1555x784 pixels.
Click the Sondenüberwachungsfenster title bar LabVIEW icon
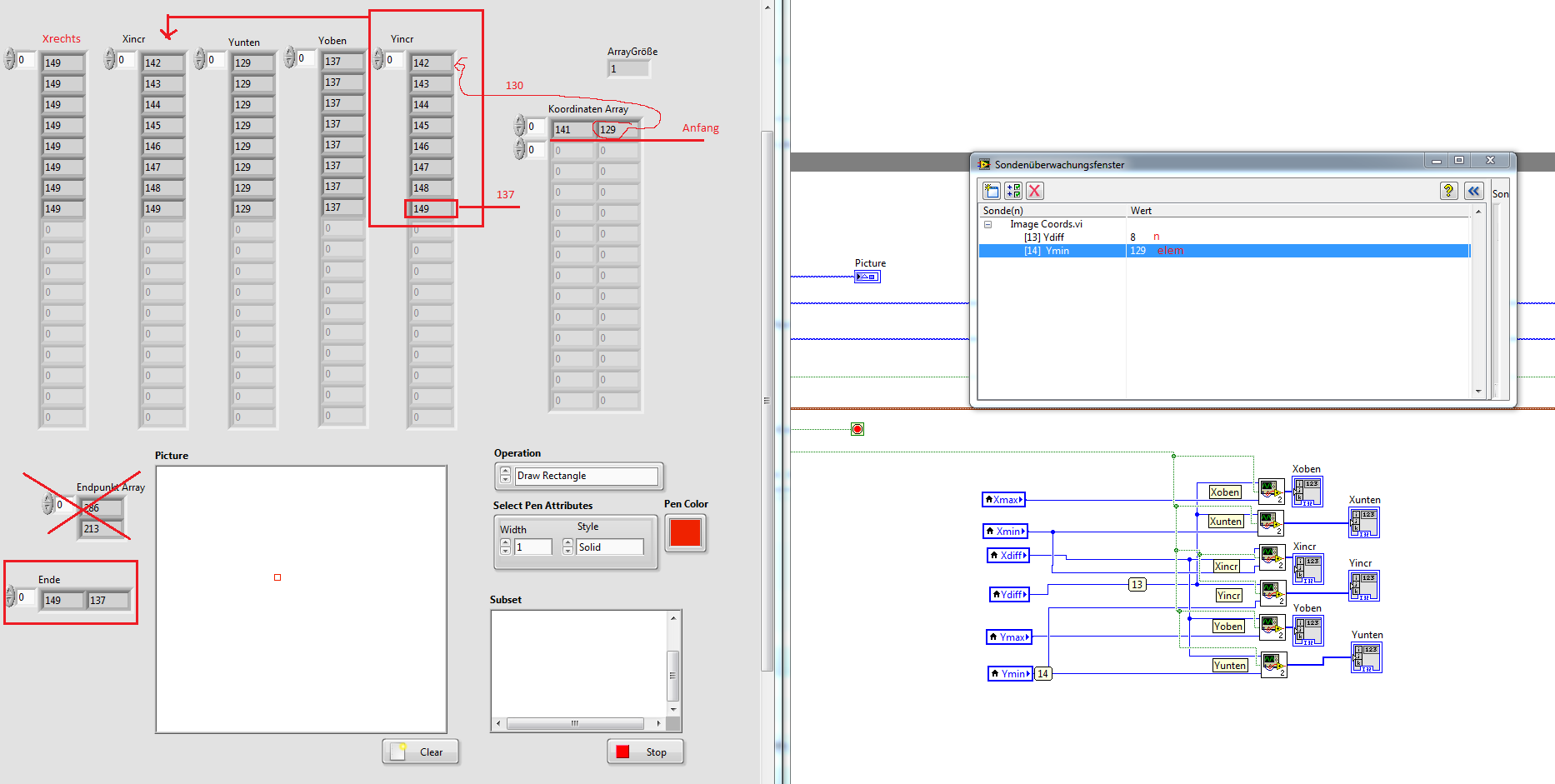click(984, 164)
